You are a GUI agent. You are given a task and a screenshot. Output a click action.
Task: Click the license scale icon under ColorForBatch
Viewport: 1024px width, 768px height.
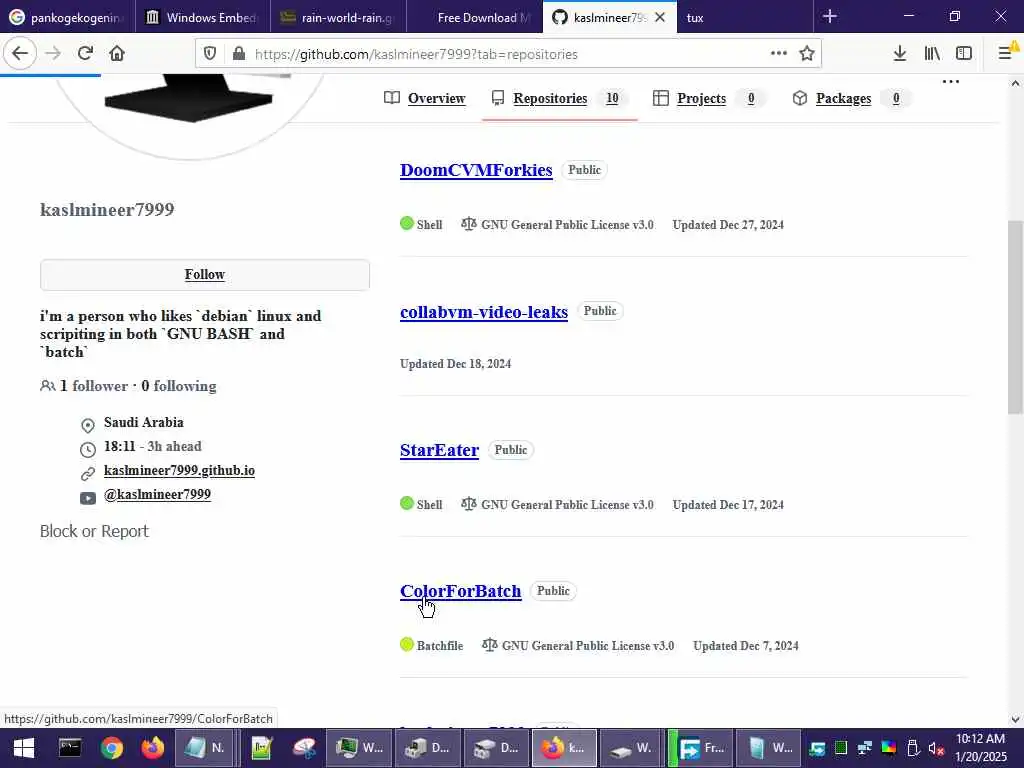pyautogui.click(x=489, y=645)
